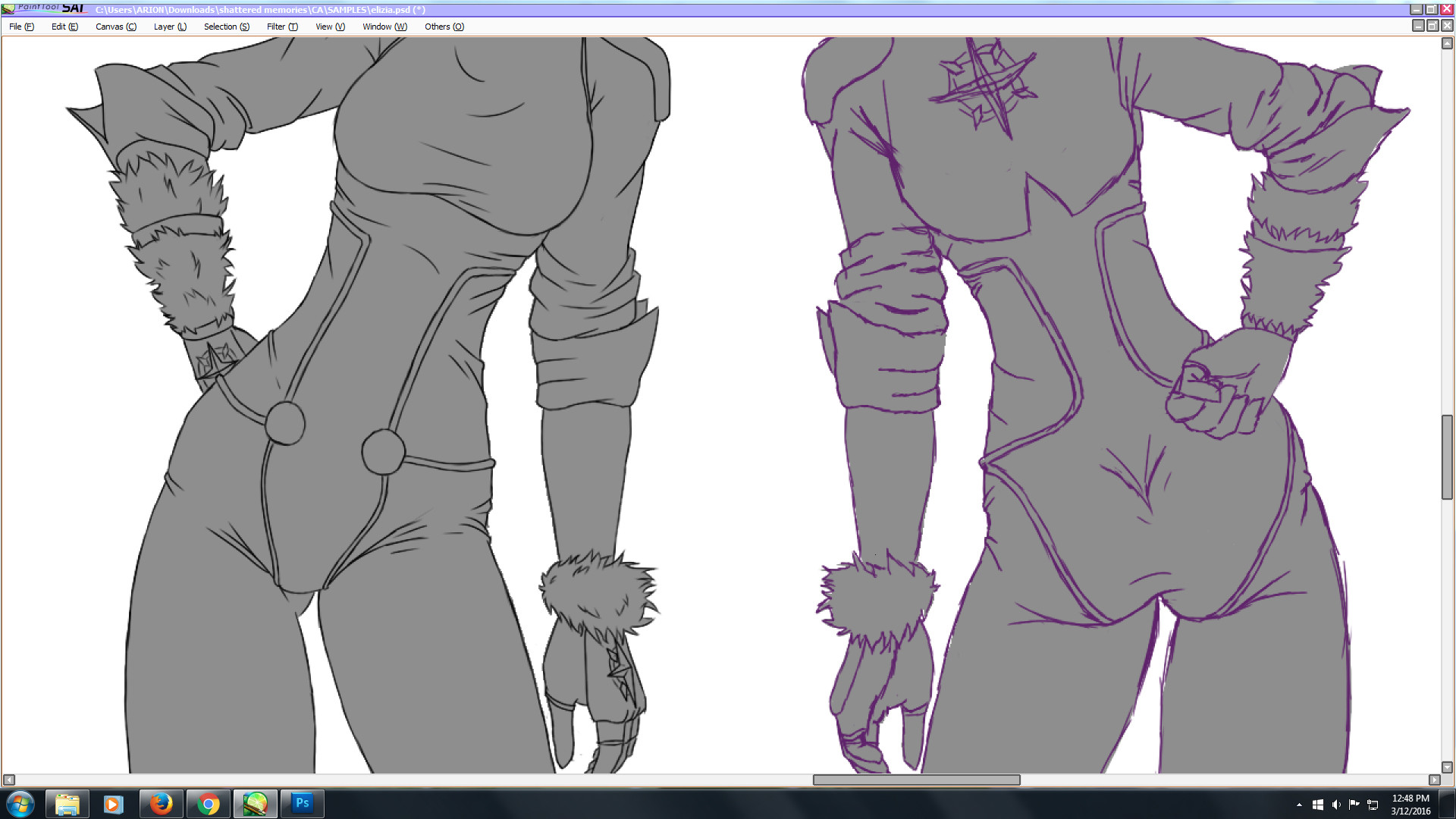This screenshot has height=819, width=1456.
Task: Open the taskbar clock and date
Action: (1410, 805)
